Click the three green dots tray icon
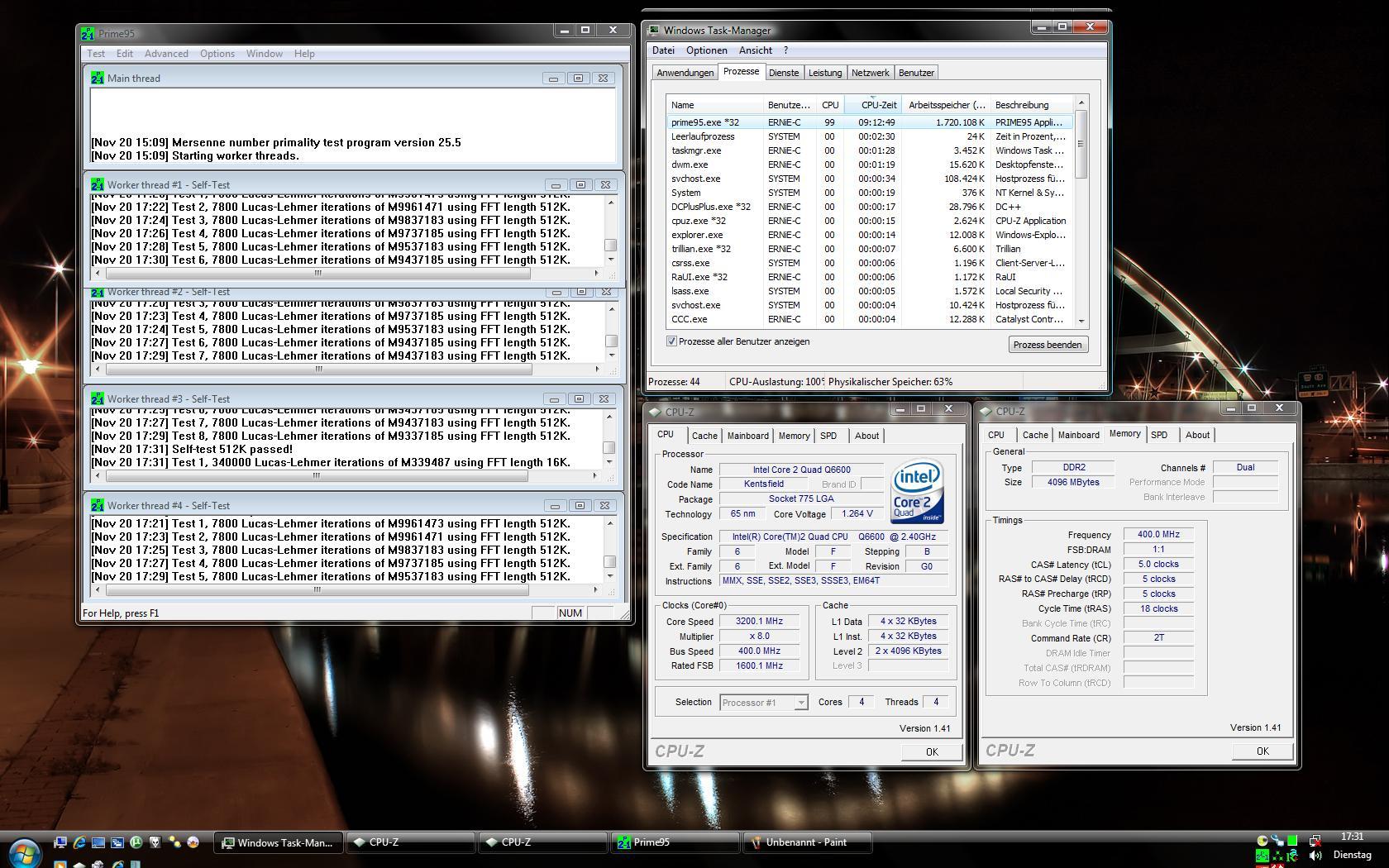 pos(1277,856)
